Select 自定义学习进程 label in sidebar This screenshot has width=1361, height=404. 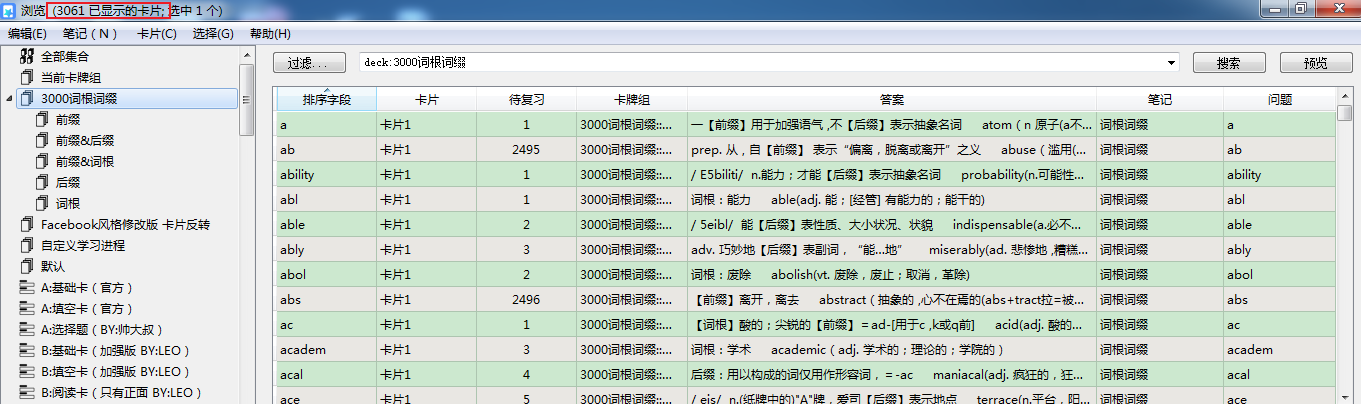click(x=83, y=245)
